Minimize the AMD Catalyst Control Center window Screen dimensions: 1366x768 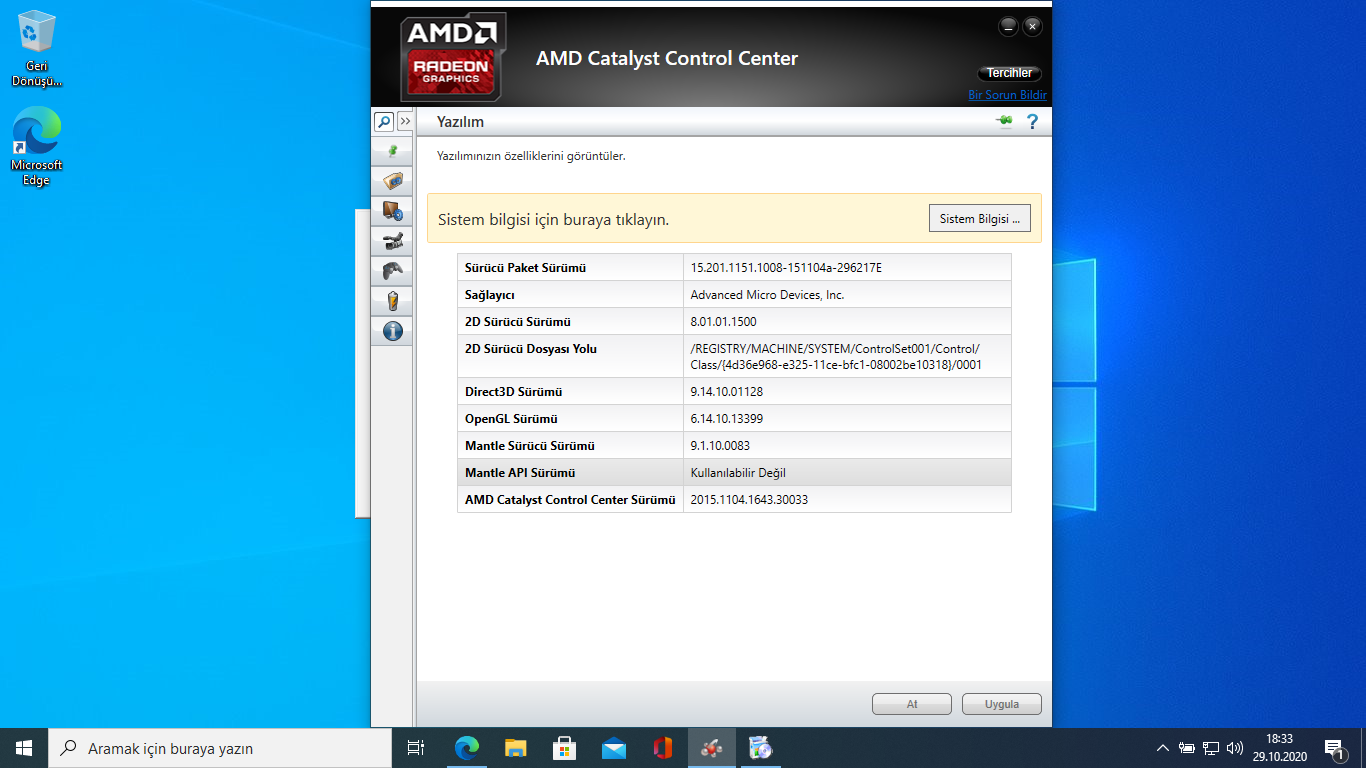[1008, 26]
